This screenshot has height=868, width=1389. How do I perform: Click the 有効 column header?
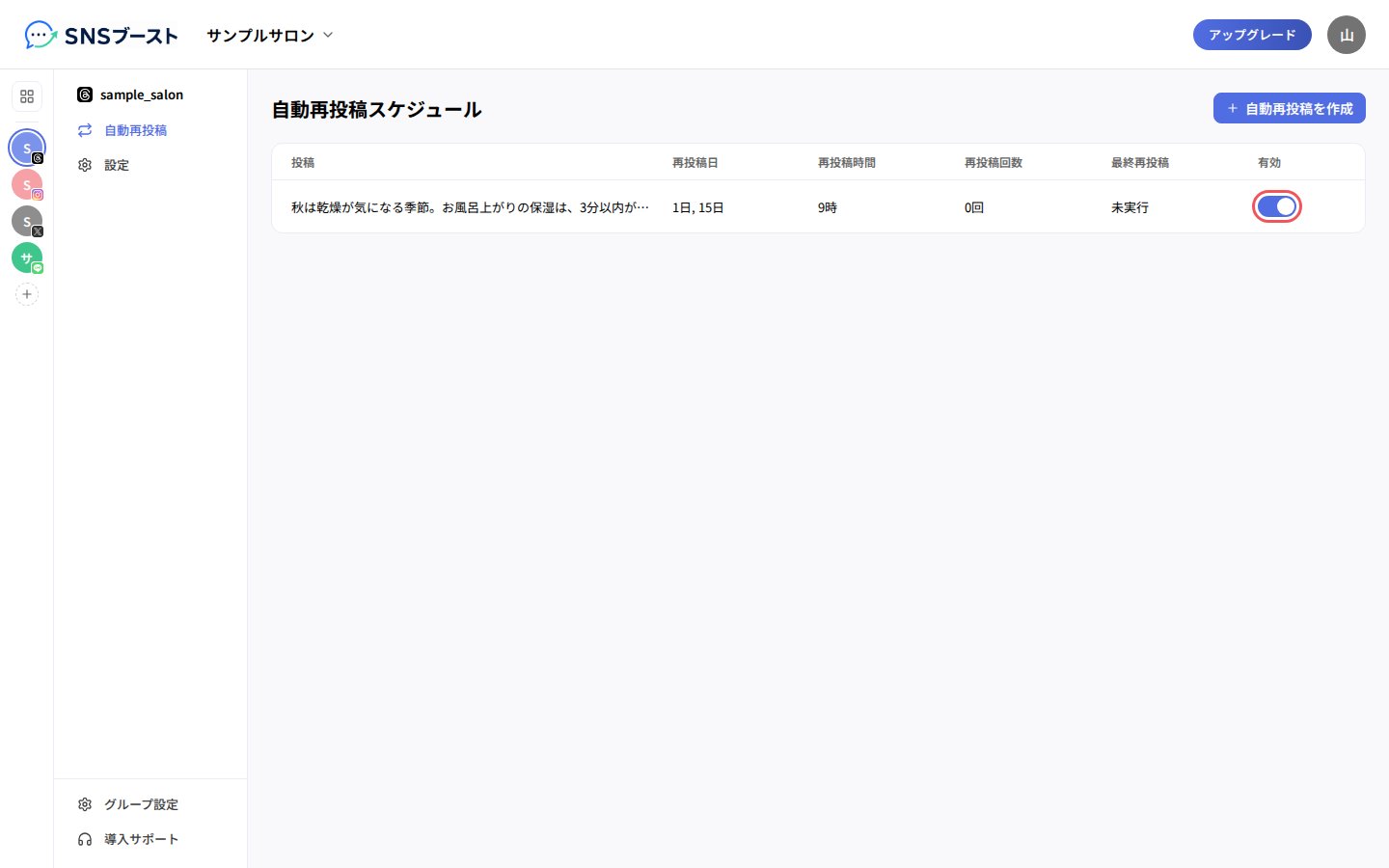coord(1269,163)
